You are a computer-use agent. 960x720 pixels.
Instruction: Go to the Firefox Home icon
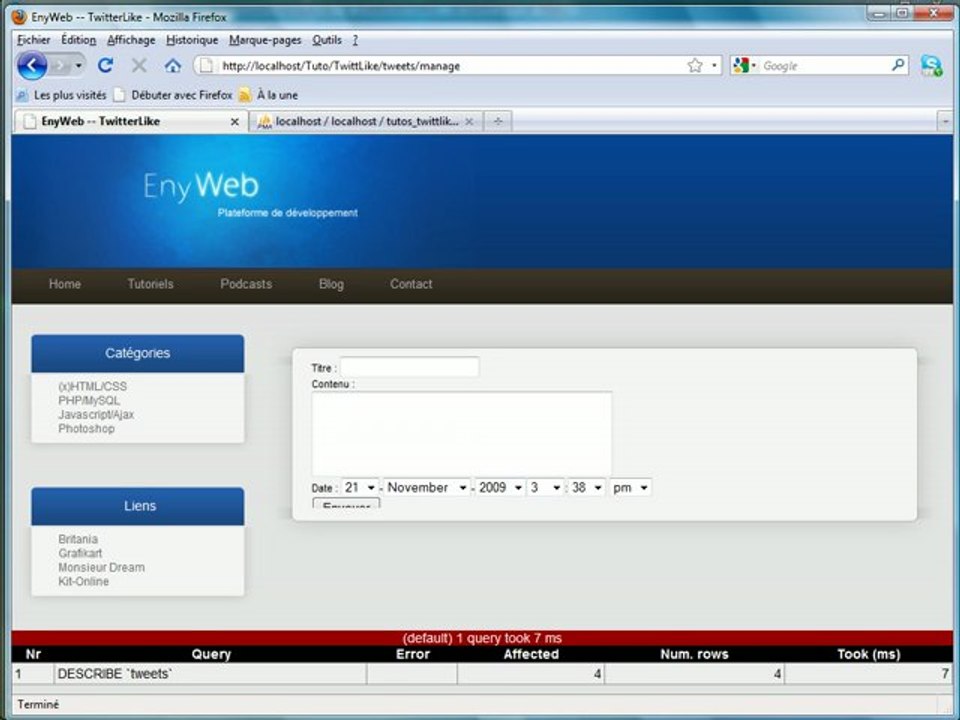[x=173, y=66]
